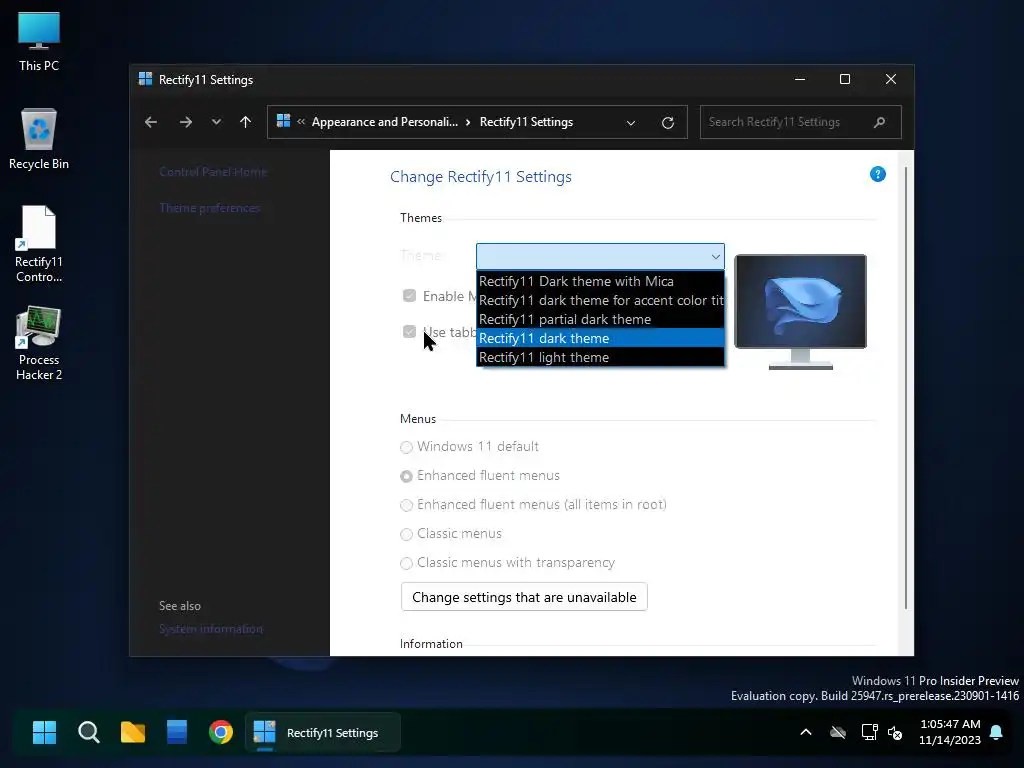Open the clock showing 1:05:47 AM
The width and height of the screenshot is (1024, 768).
(950, 732)
